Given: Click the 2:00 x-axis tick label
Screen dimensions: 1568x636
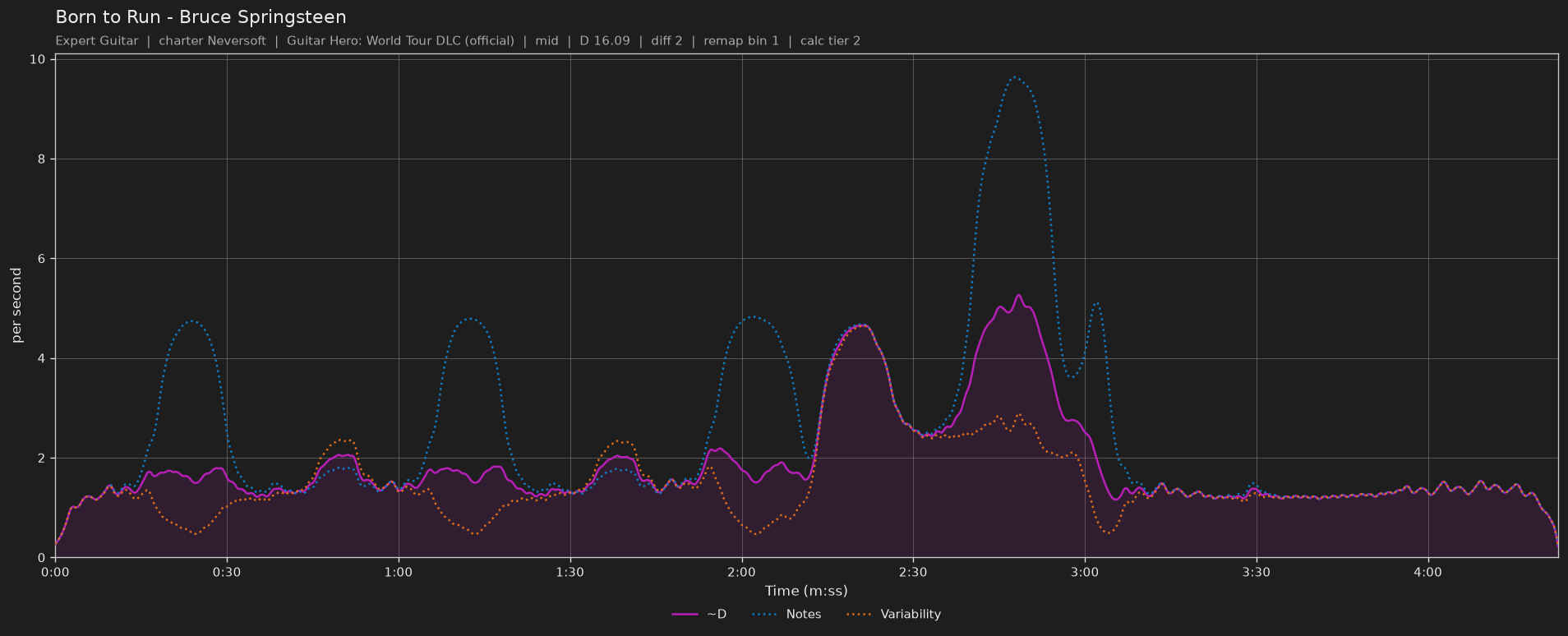Looking at the screenshot, I should pyautogui.click(x=741, y=573).
